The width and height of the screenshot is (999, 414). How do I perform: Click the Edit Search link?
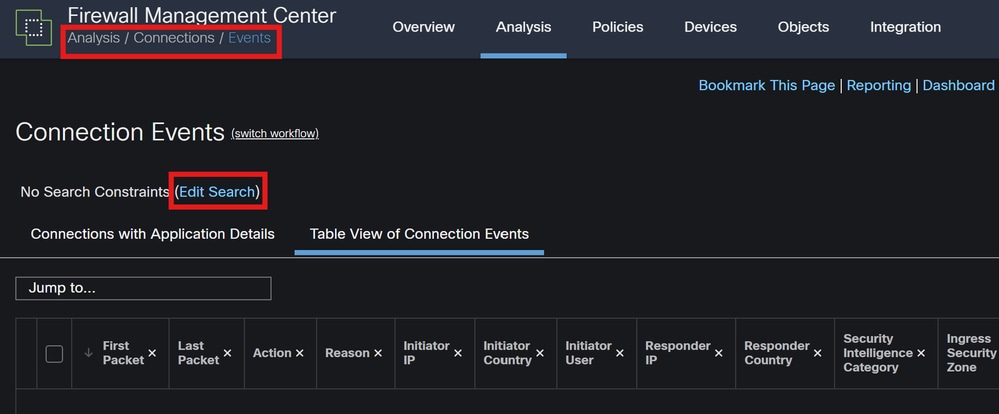pyautogui.click(x=217, y=192)
